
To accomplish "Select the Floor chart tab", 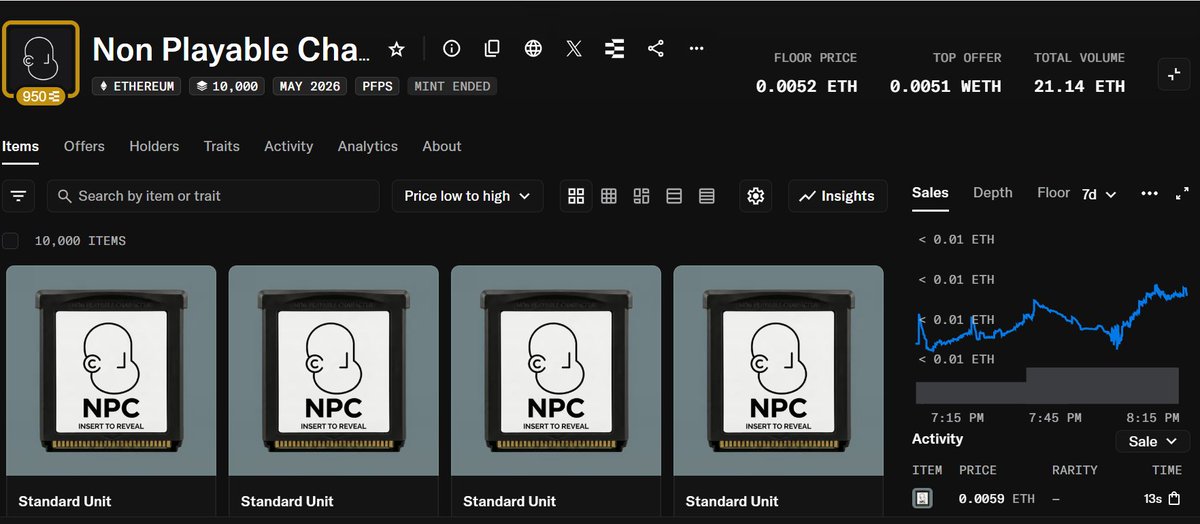I will pos(1053,193).
